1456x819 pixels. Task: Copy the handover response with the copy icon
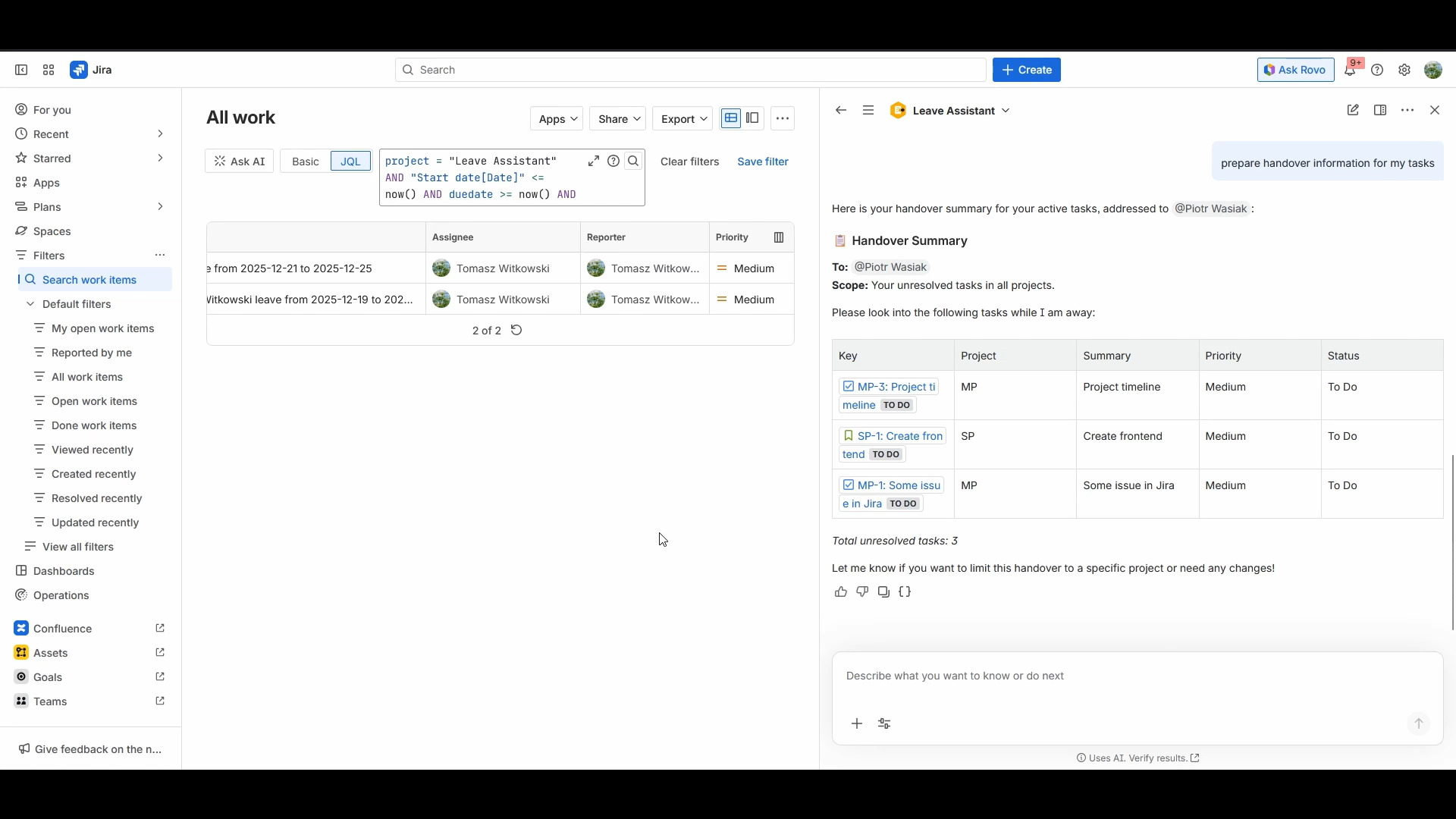point(883,592)
